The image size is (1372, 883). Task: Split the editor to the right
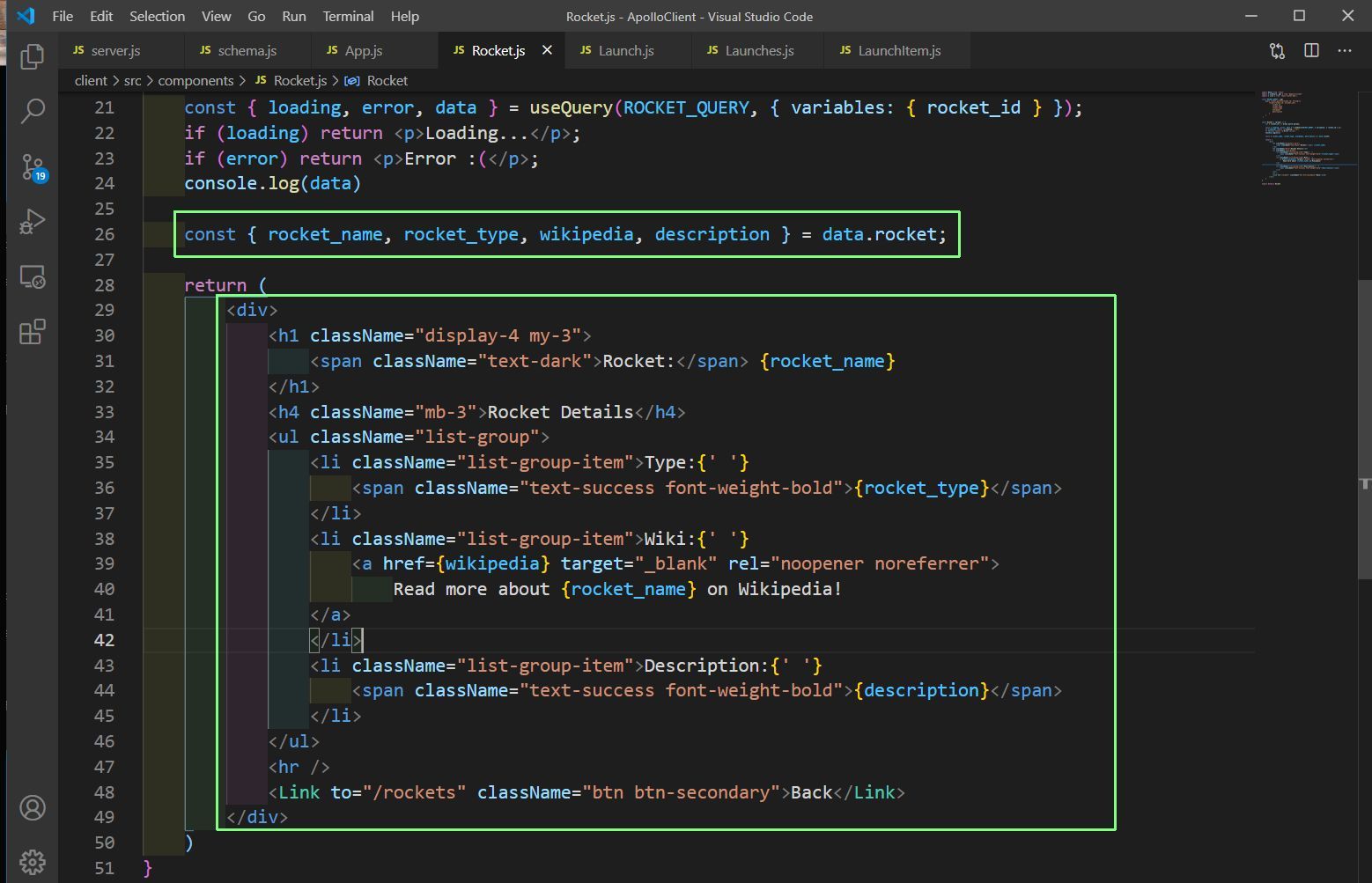pyautogui.click(x=1311, y=51)
